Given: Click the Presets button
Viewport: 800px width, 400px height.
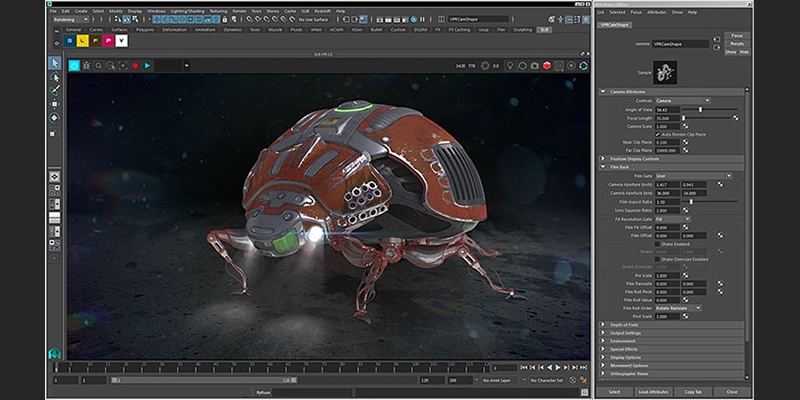Looking at the screenshot, I should 737,44.
